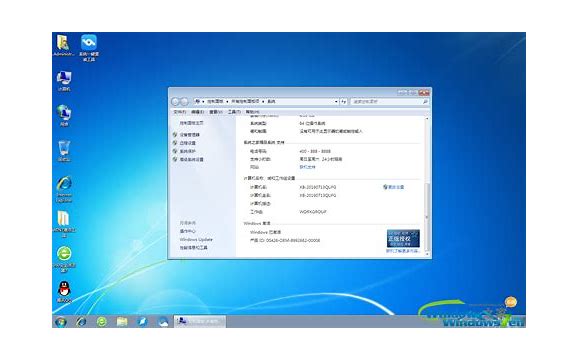The image size is (578, 360).
Task: Click the Remote settings shield icon
Action: tap(175, 143)
